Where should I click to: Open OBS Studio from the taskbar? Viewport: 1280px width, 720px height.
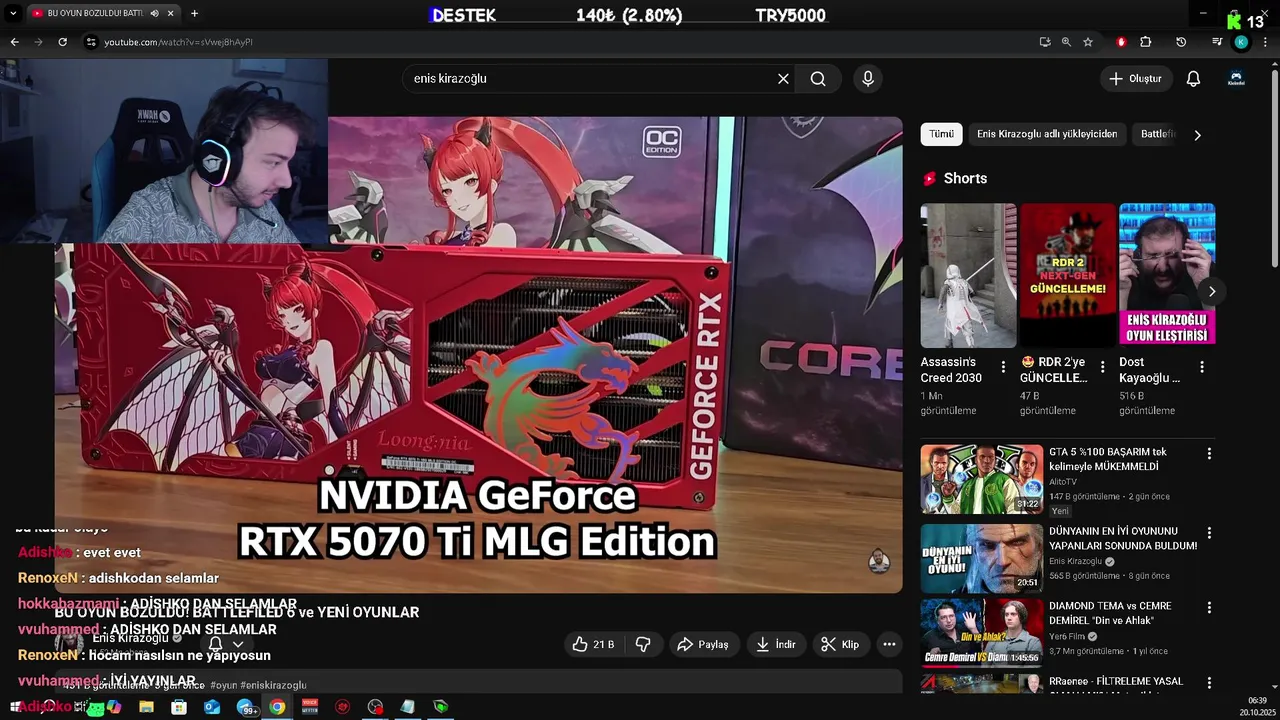375,707
